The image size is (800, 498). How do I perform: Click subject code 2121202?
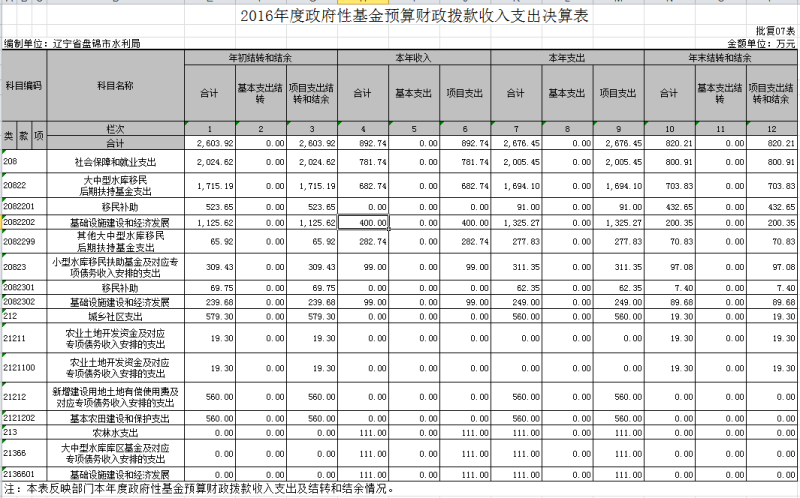point(24,418)
